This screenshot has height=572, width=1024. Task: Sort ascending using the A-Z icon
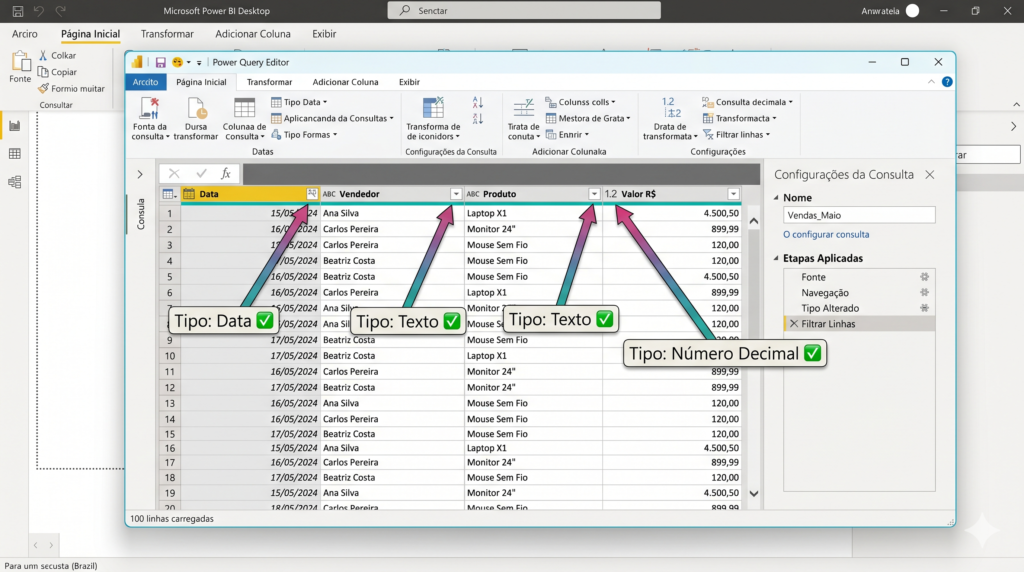477,103
